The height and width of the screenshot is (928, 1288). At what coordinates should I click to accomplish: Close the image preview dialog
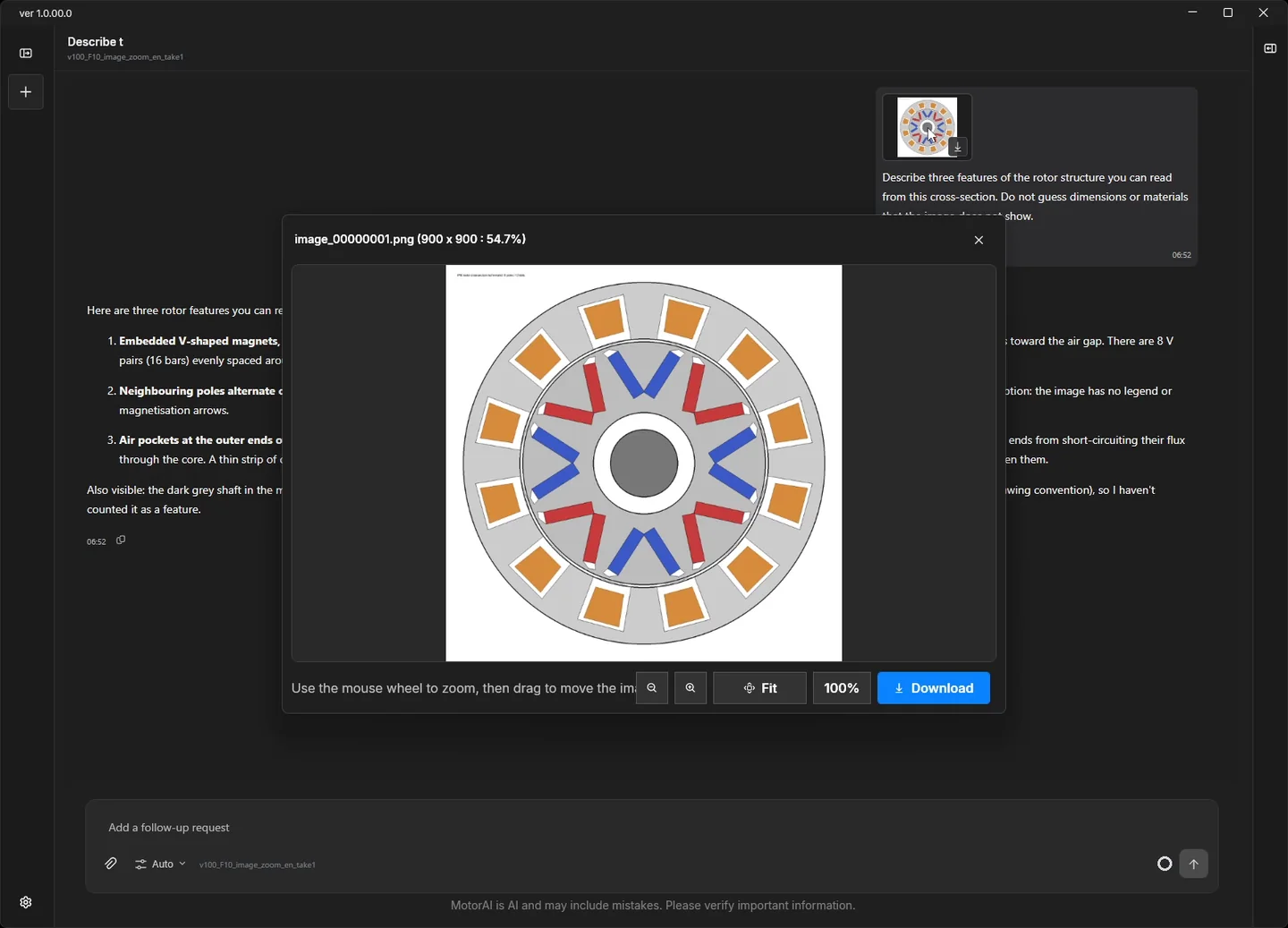[x=979, y=240]
